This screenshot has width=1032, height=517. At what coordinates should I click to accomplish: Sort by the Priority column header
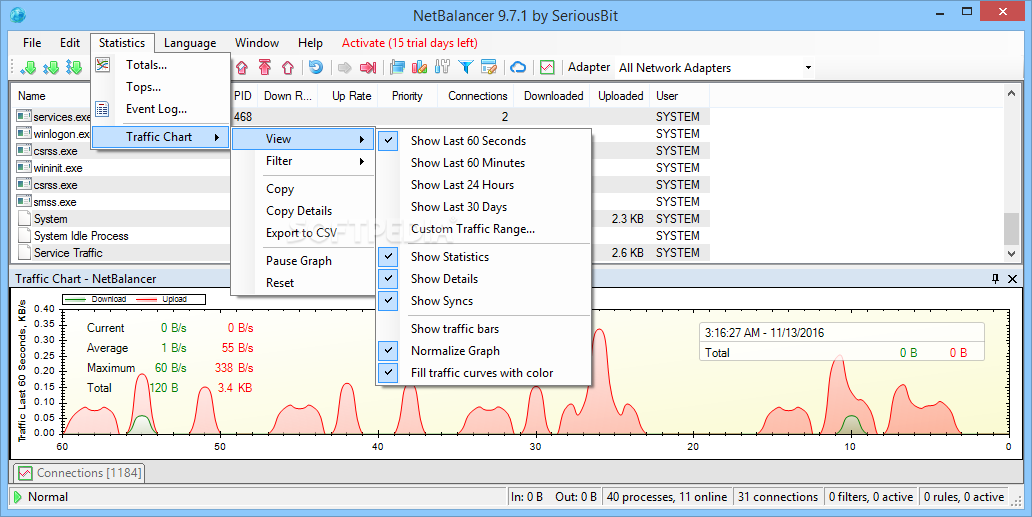pos(407,96)
